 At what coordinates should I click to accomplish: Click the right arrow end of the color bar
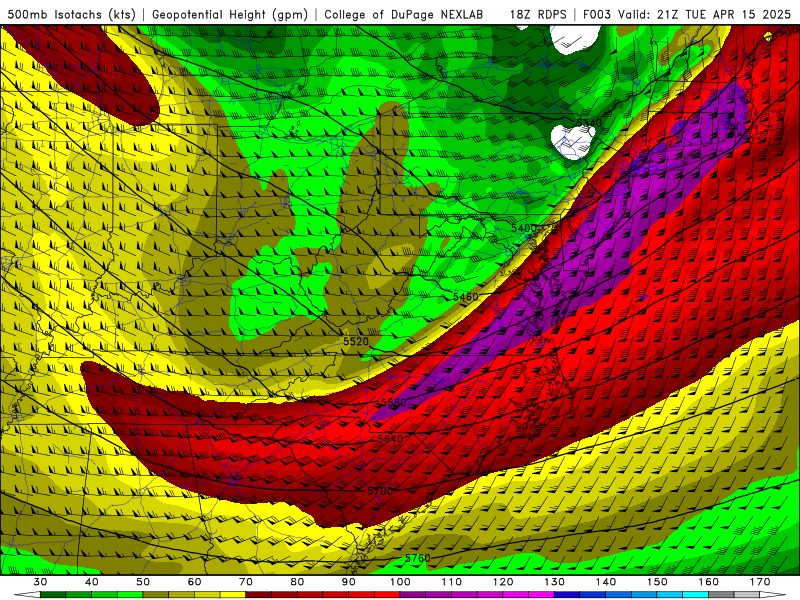(773, 595)
